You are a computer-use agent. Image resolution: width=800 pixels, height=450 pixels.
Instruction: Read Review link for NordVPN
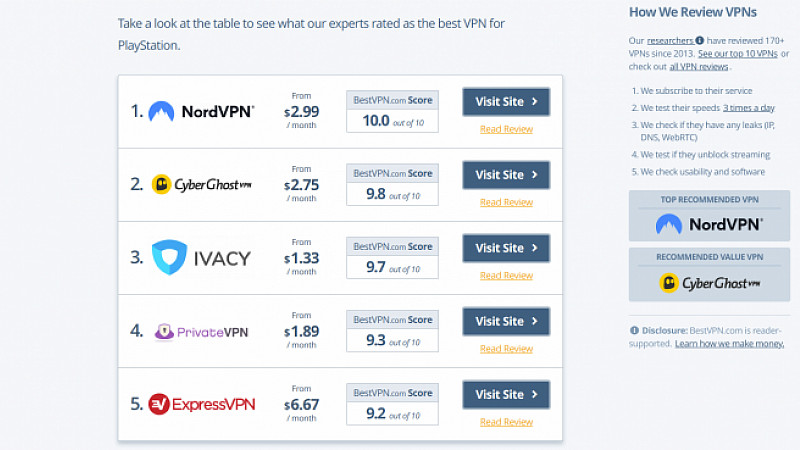coord(506,129)
